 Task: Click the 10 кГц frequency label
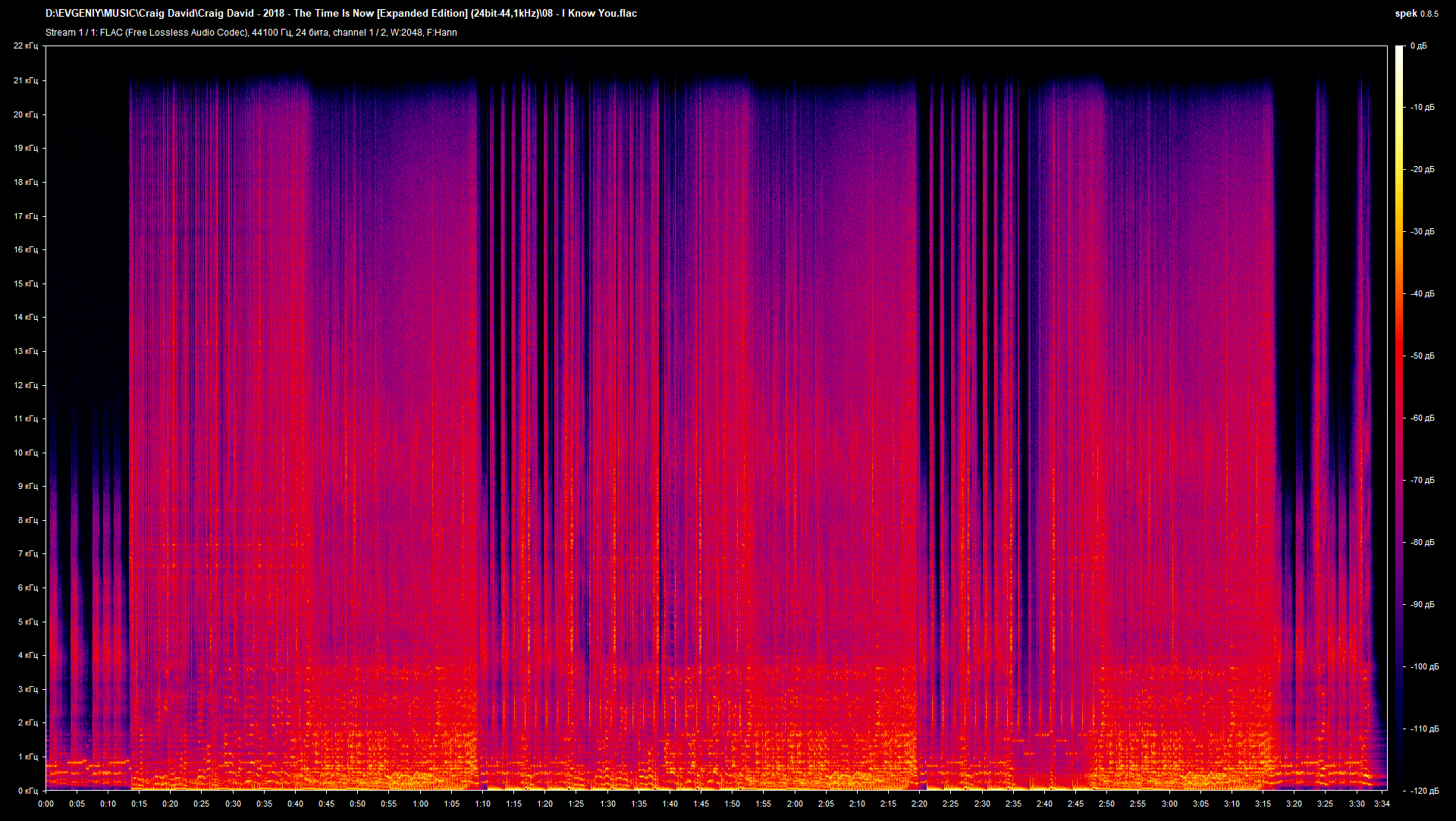click(x=28, y=452)
